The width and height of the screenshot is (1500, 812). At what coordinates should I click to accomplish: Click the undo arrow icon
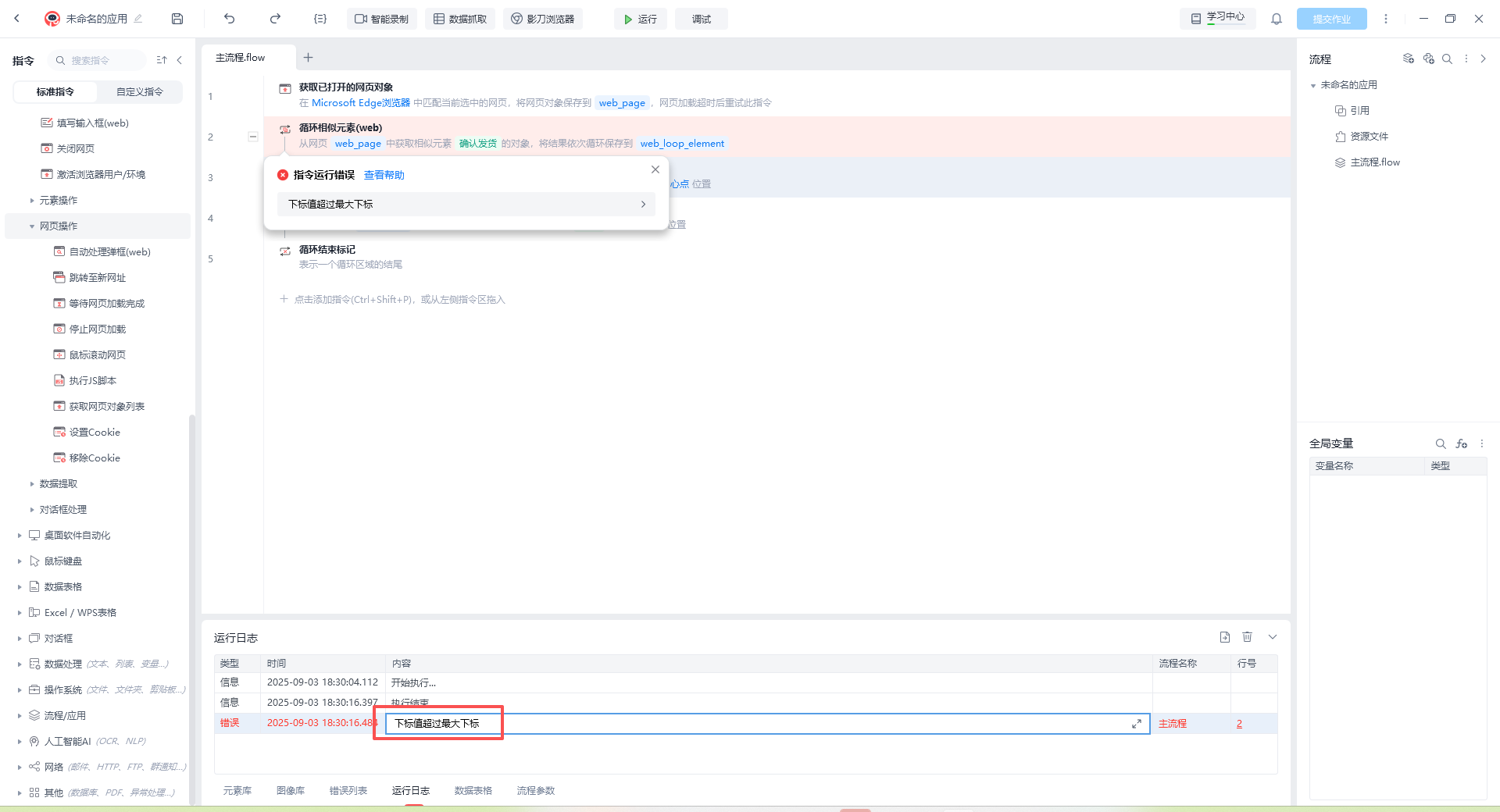(229, 19)
